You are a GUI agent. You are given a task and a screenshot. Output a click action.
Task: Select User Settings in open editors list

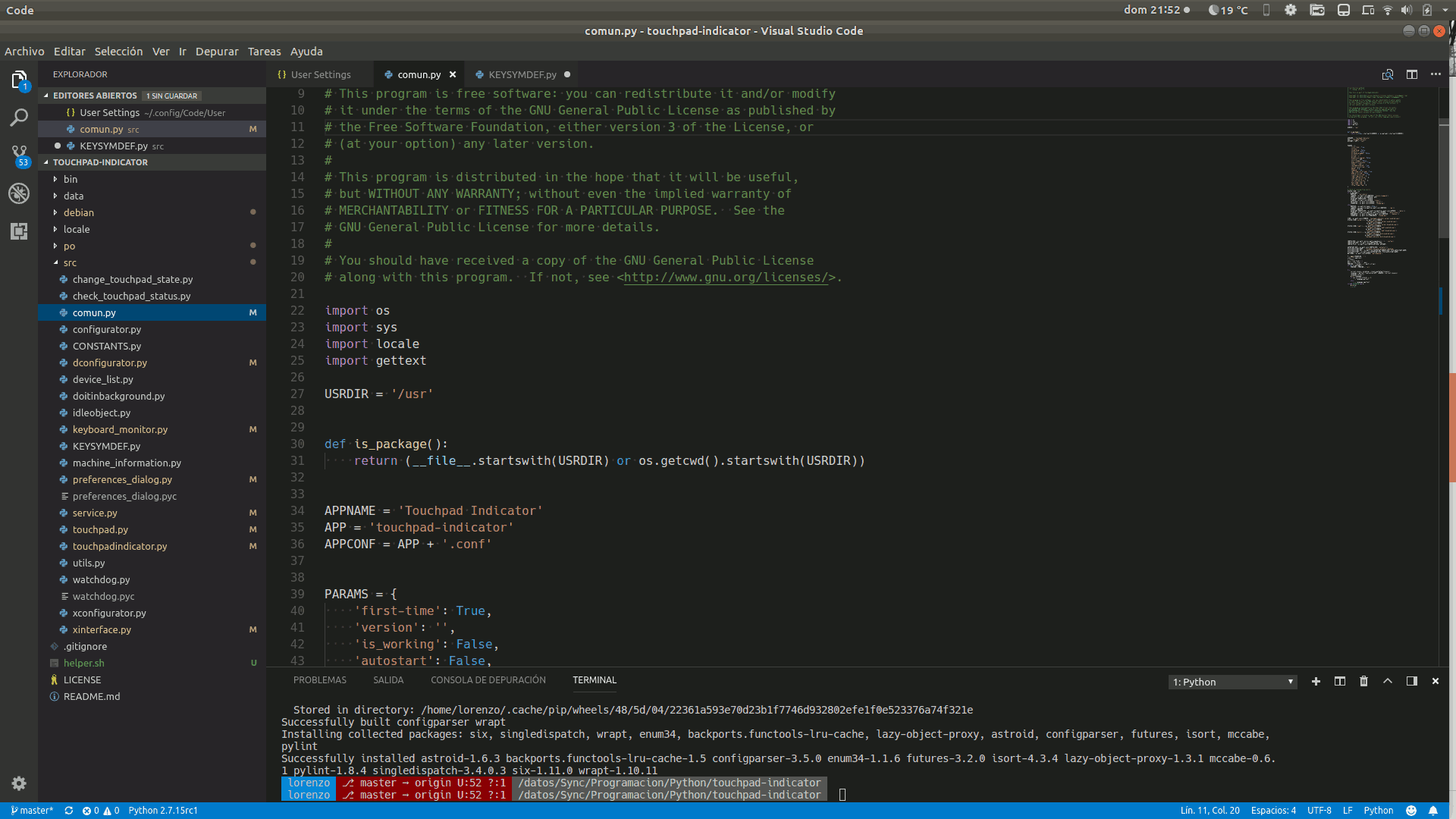(x=152, y=112)
